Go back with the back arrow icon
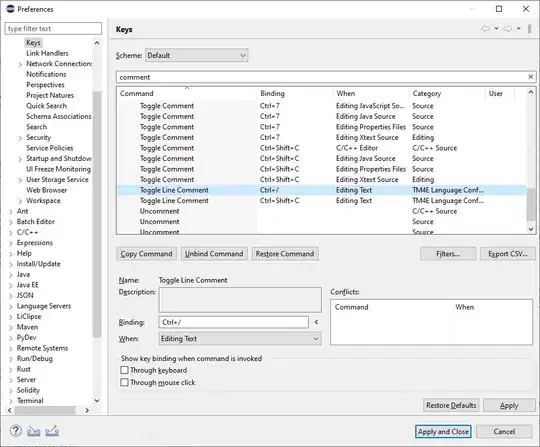Screen dimensions: 540x447 486,29
